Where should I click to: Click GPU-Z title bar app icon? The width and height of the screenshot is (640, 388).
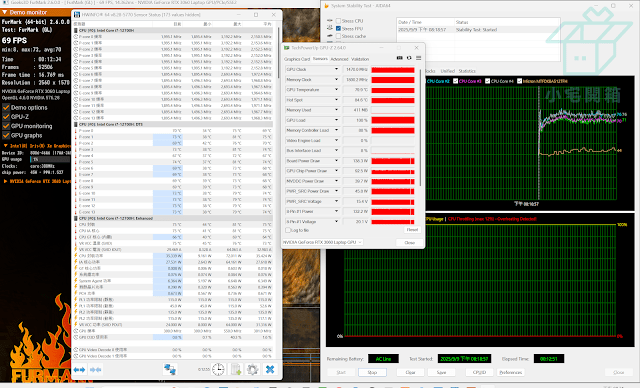[x=287, y=48]
